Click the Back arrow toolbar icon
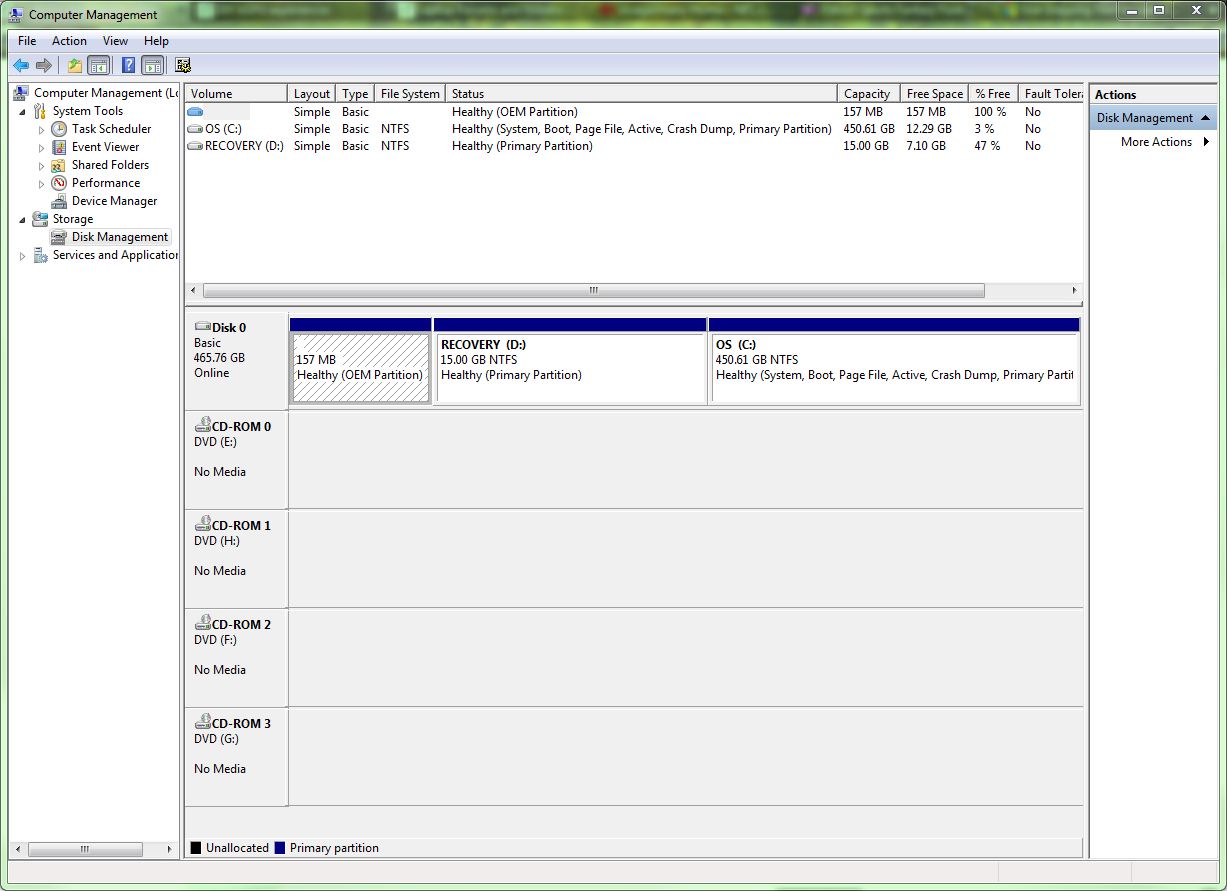Viewport: 1227px width, 891px height. coord(21,66)
